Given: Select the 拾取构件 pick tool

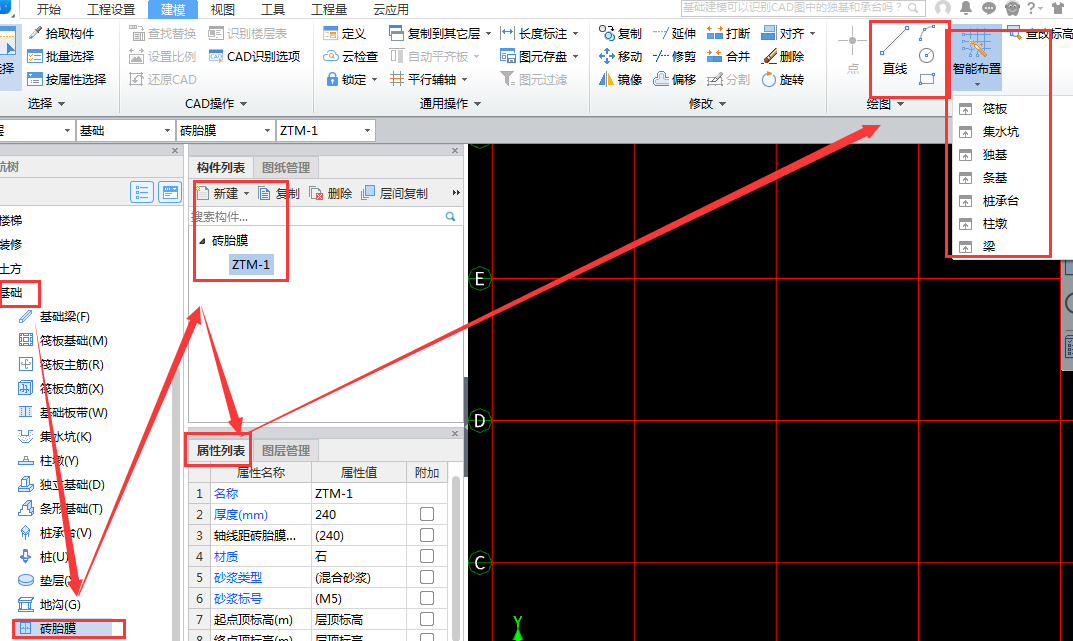Looking at the screenshot, I should coord(61,34).
